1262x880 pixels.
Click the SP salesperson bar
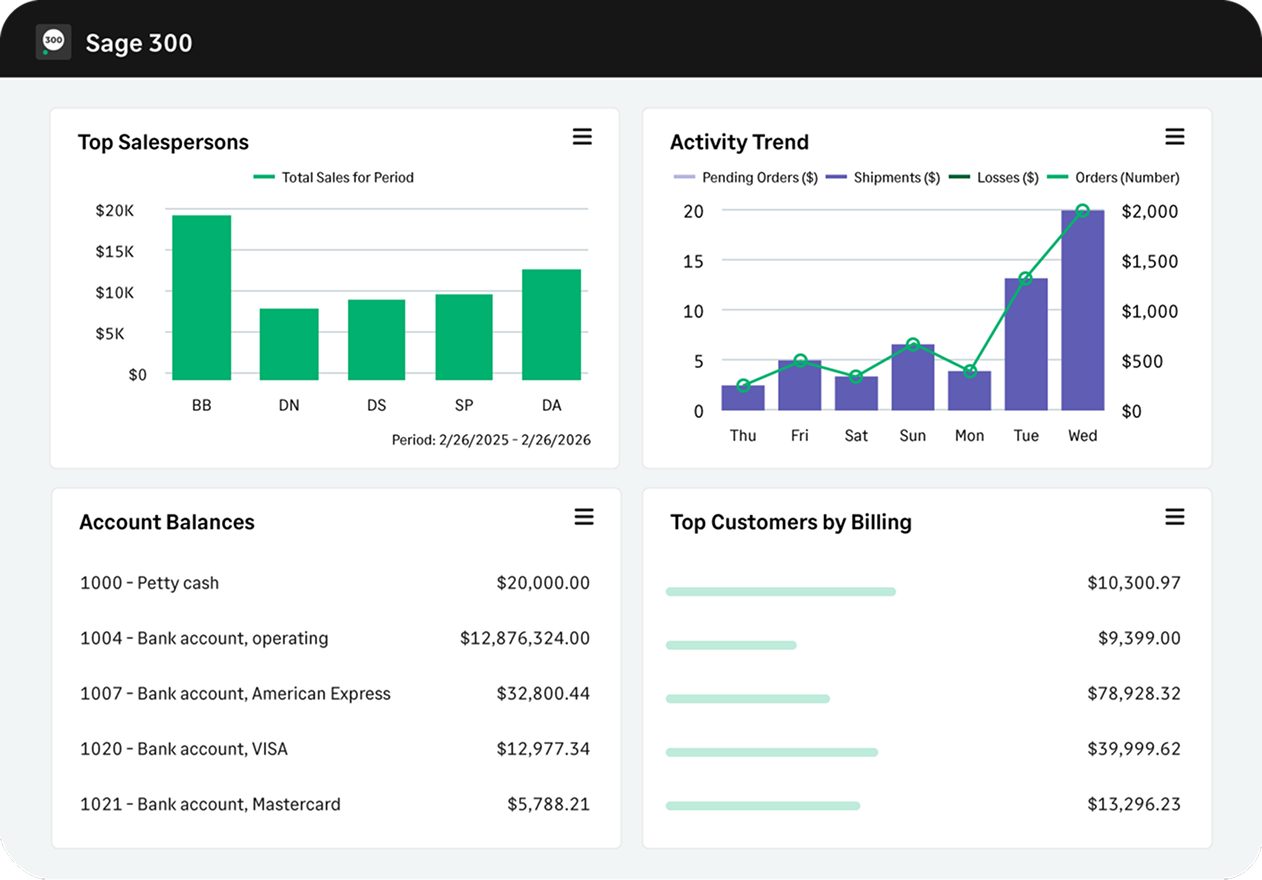pos(464,337)
